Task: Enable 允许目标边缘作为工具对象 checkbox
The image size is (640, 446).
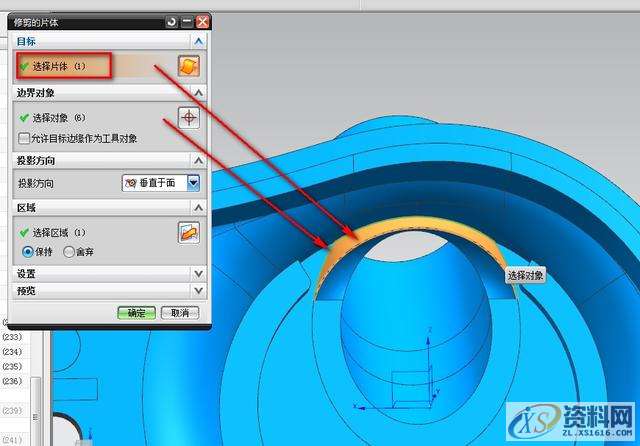Action: 25,138
